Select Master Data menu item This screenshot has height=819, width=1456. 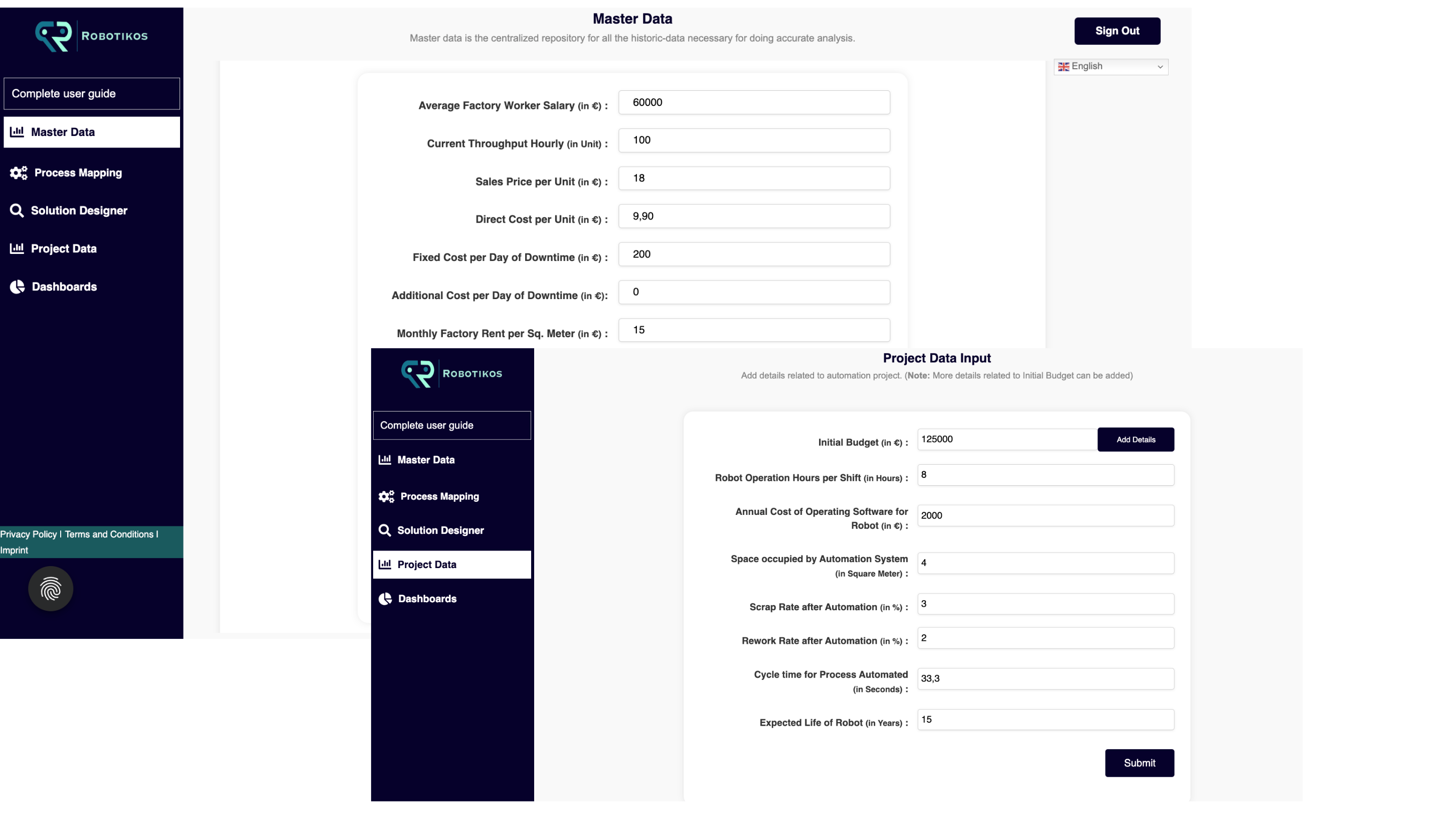[91, 132]
